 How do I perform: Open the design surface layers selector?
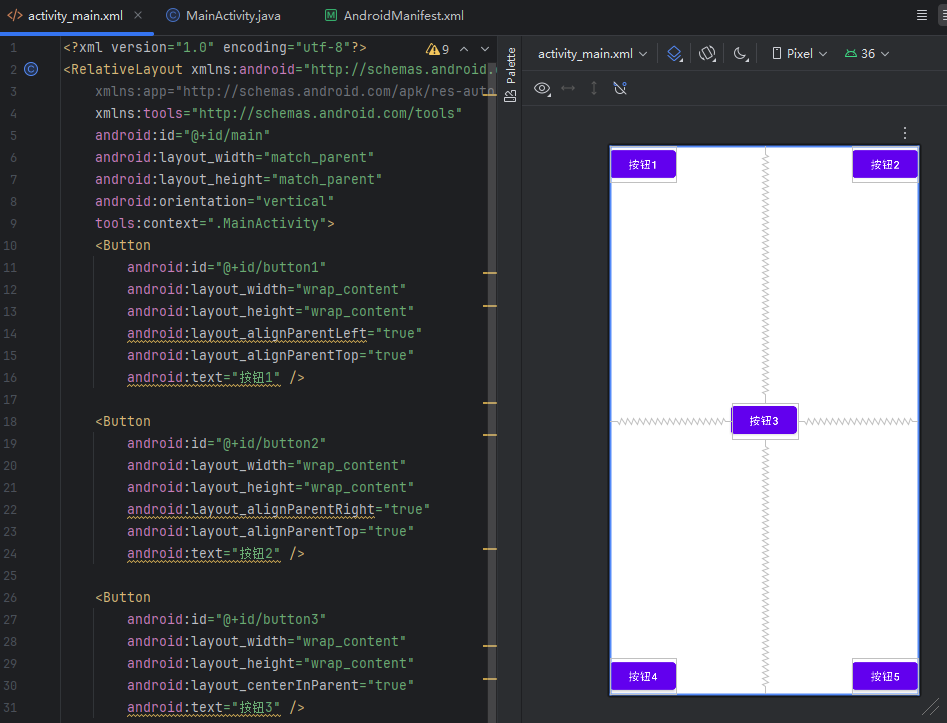(675, 54)
